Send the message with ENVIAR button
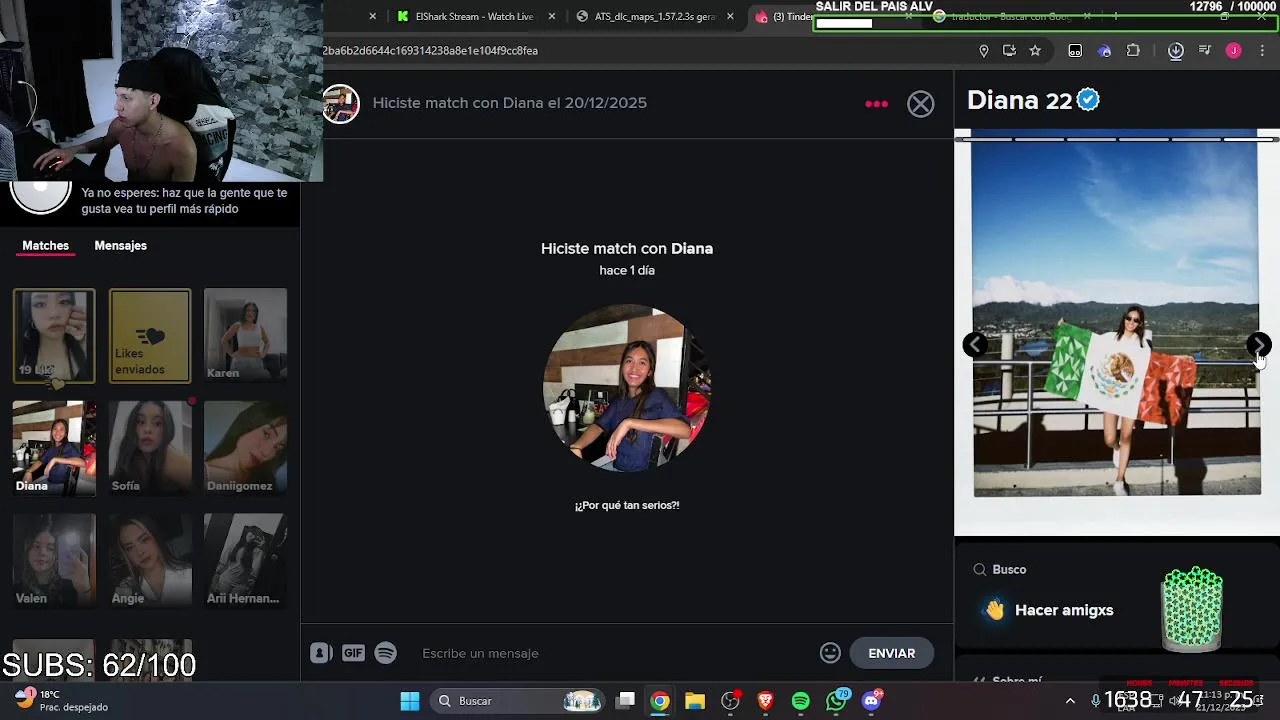 coord(892,653)
